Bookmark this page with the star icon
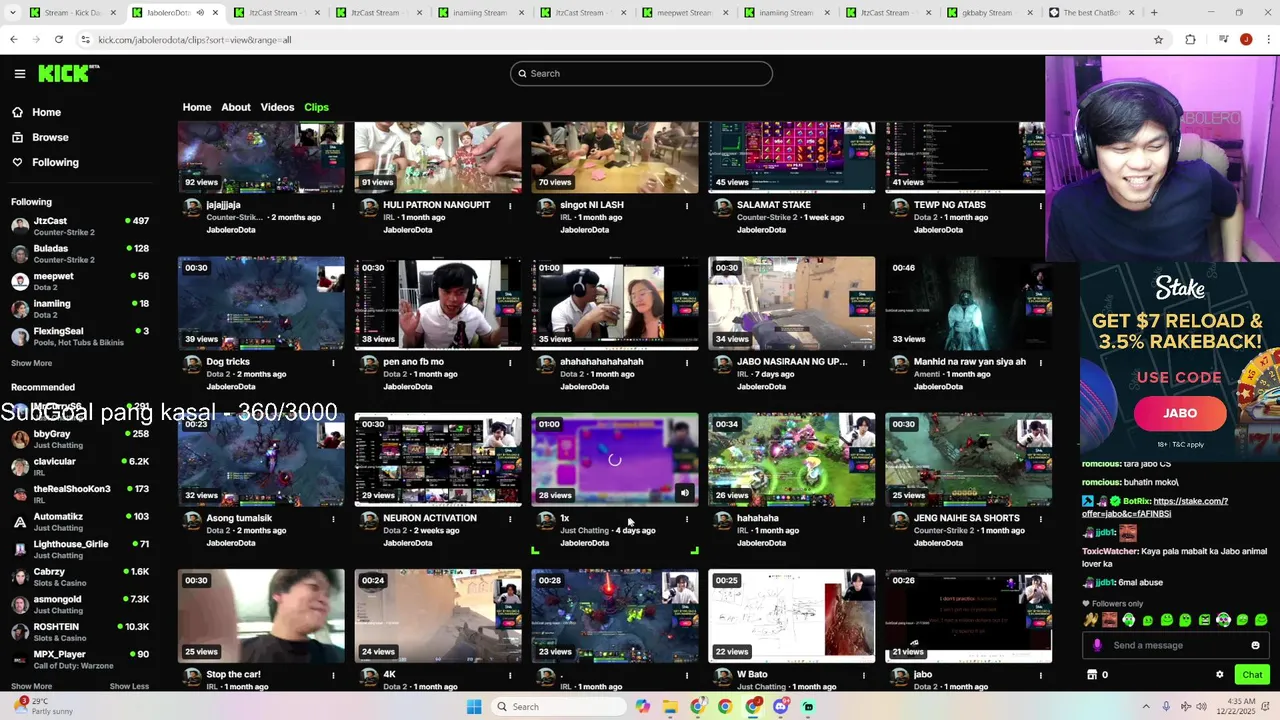 pos(1158,39)
